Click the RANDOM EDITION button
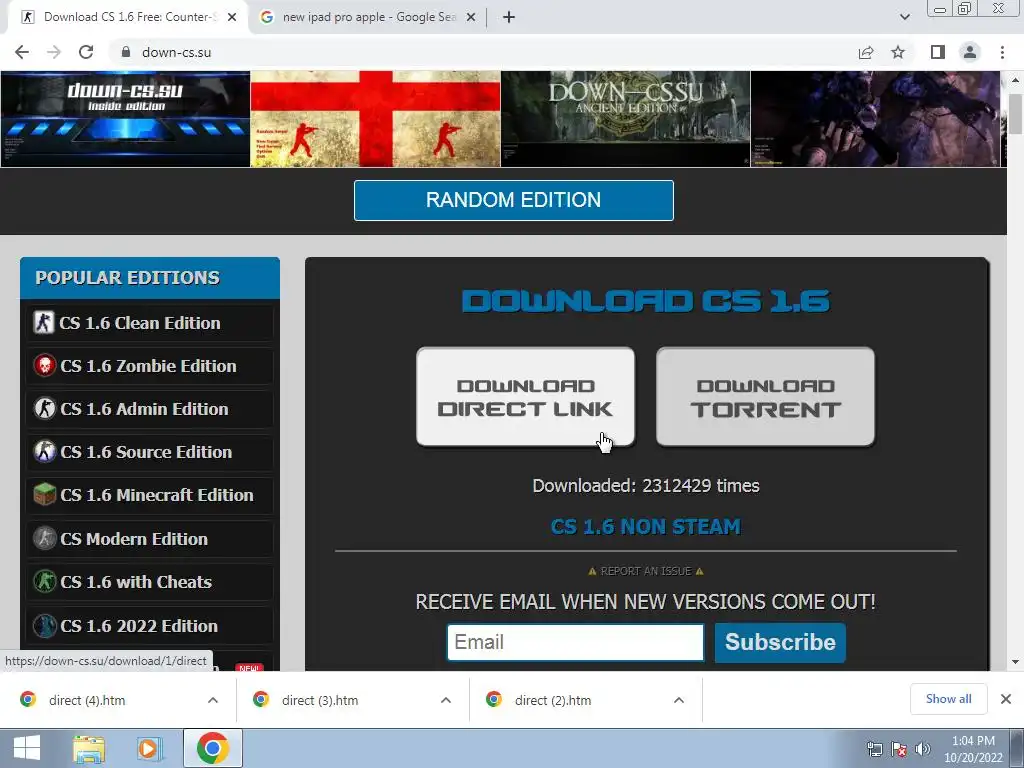 [513, 200]
